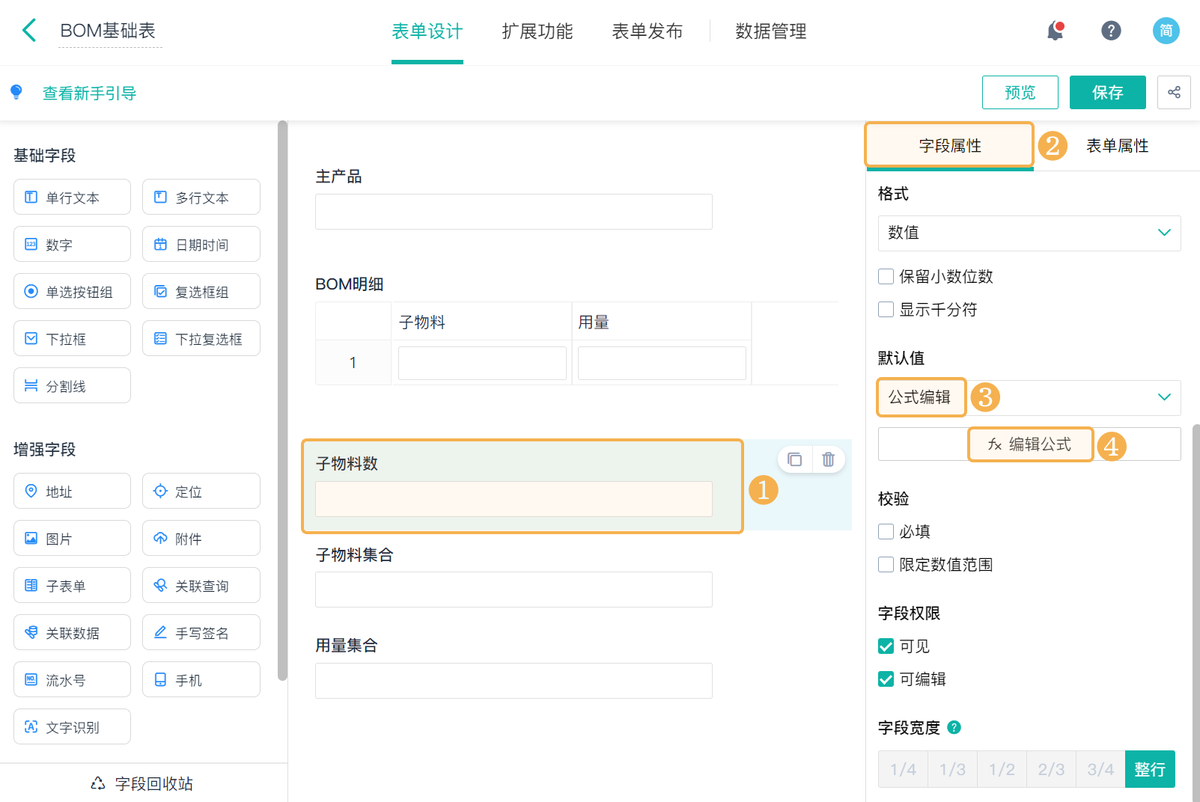Viewport: 1200px width, 802px height.
Task: Enable 保留小数位数 option
Action: (x=886, y=276)
